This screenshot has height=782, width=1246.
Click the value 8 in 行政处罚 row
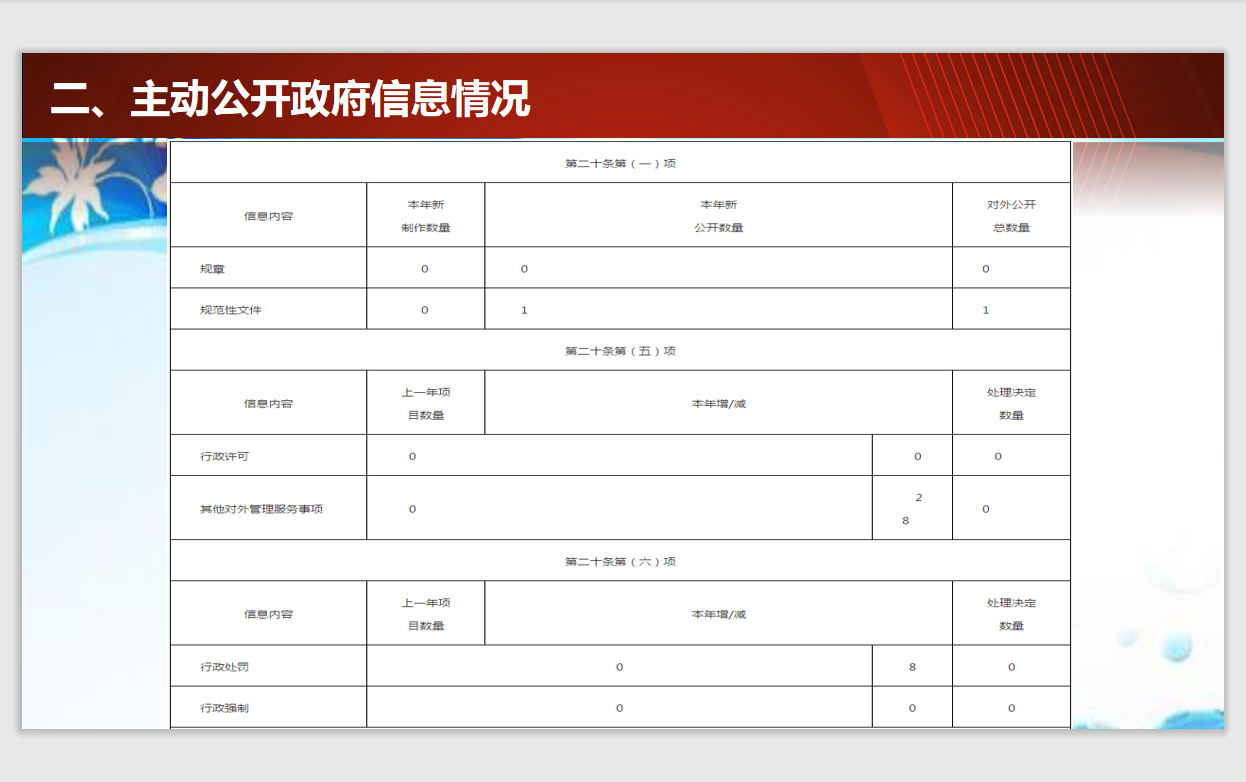point(912,667)
